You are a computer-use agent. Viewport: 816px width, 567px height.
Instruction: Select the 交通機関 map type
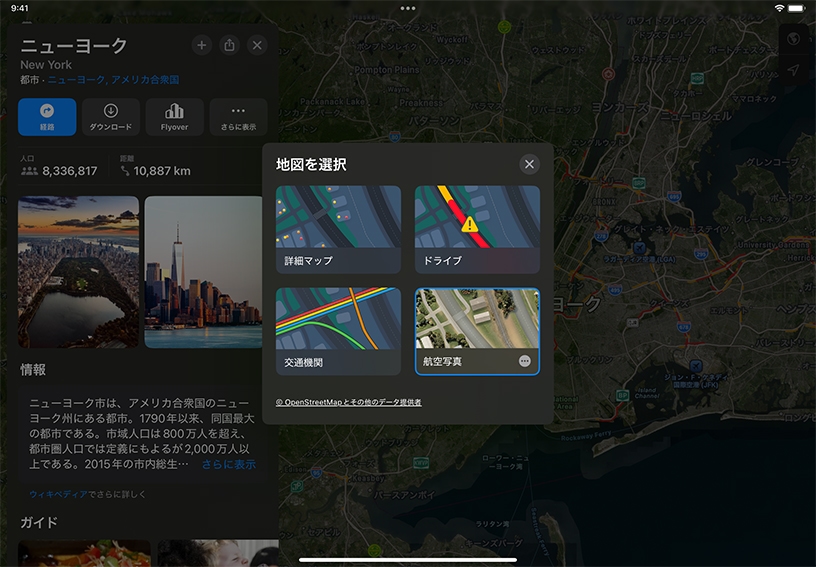click(338, 331)
